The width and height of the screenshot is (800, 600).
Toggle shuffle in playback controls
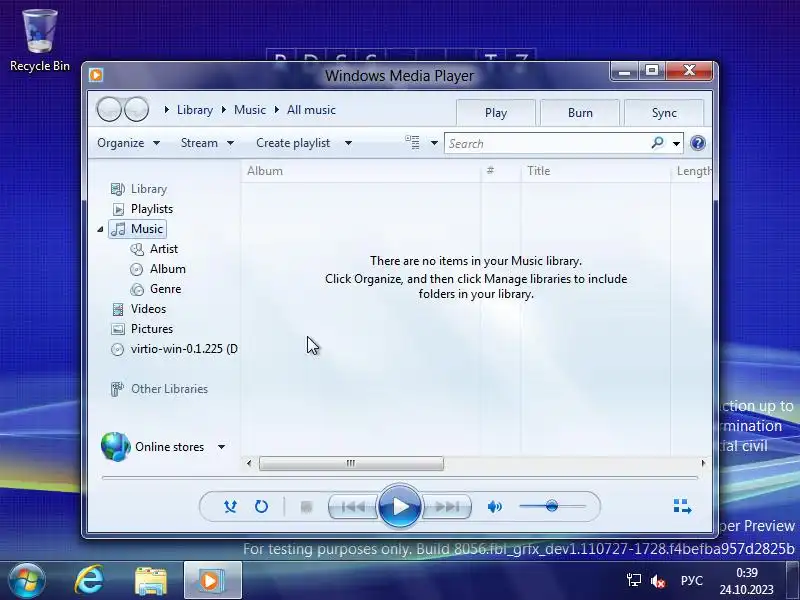(230, 506)
